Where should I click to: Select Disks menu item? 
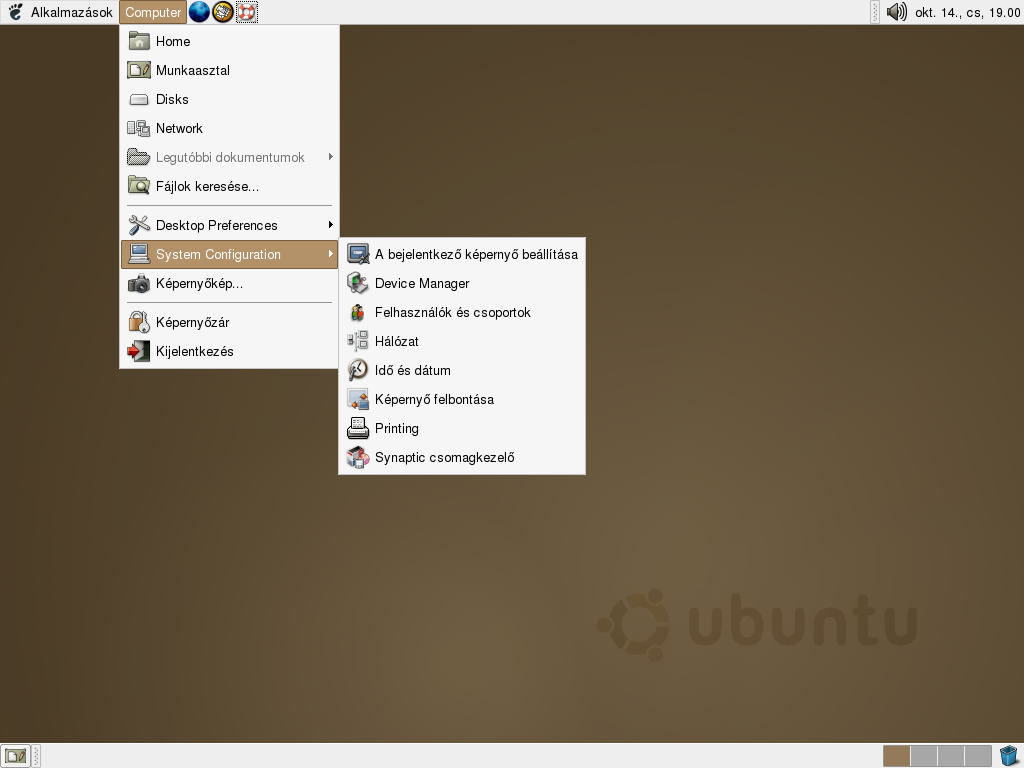(229, 99)
